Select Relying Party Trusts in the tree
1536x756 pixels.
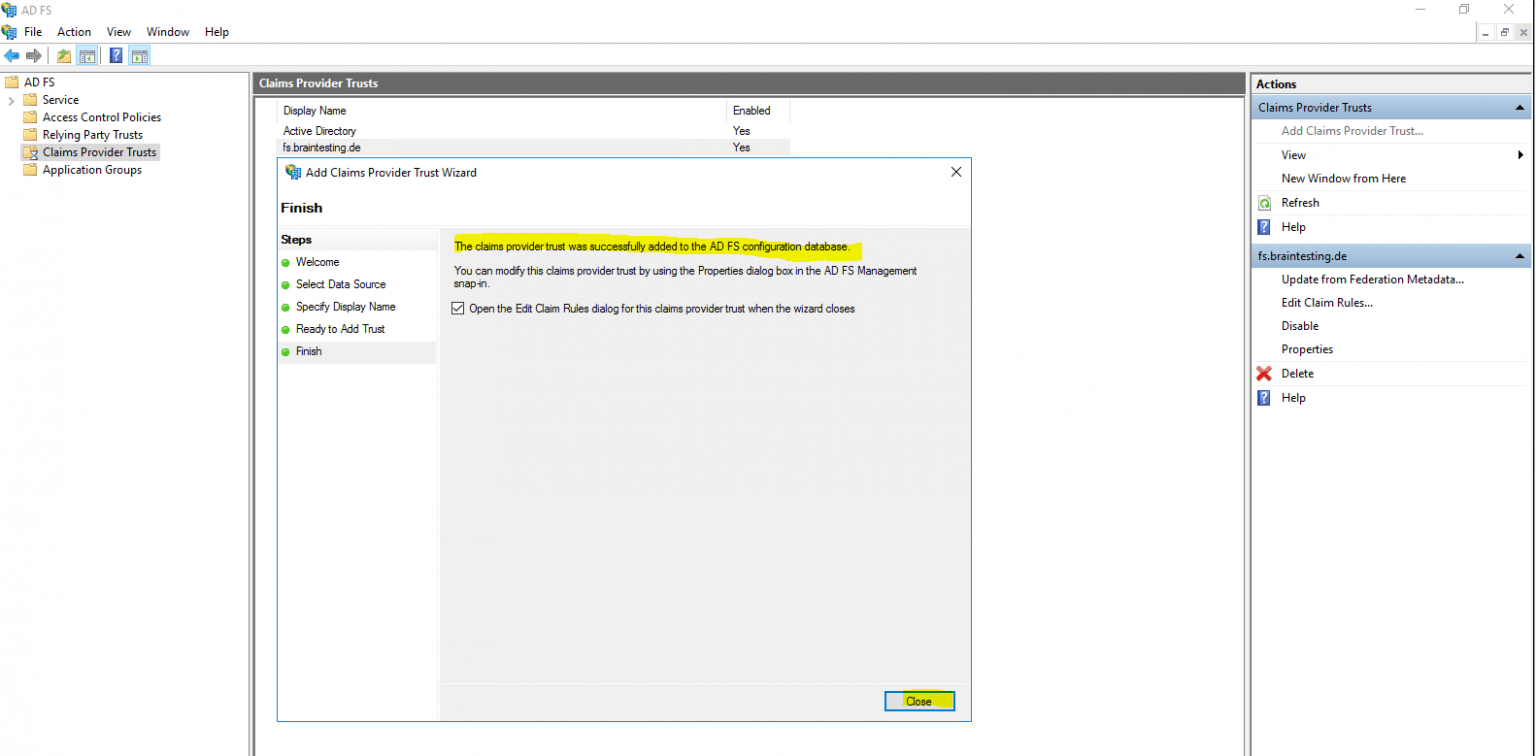click(x=91, y=134)
